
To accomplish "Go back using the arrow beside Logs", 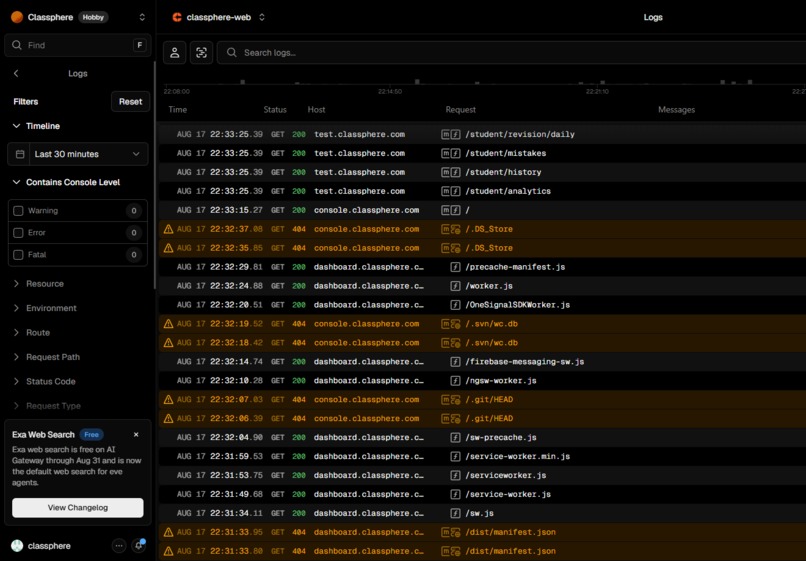I will 16,74.
